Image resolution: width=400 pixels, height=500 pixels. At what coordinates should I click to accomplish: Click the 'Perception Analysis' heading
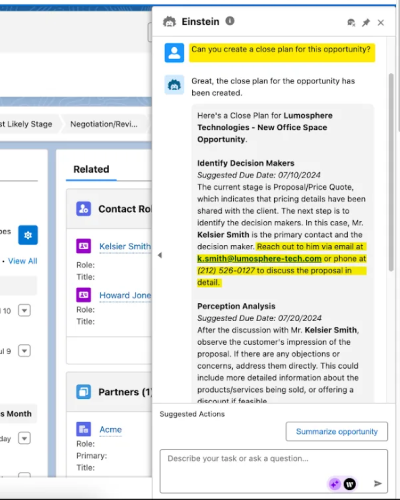[236, 306]
